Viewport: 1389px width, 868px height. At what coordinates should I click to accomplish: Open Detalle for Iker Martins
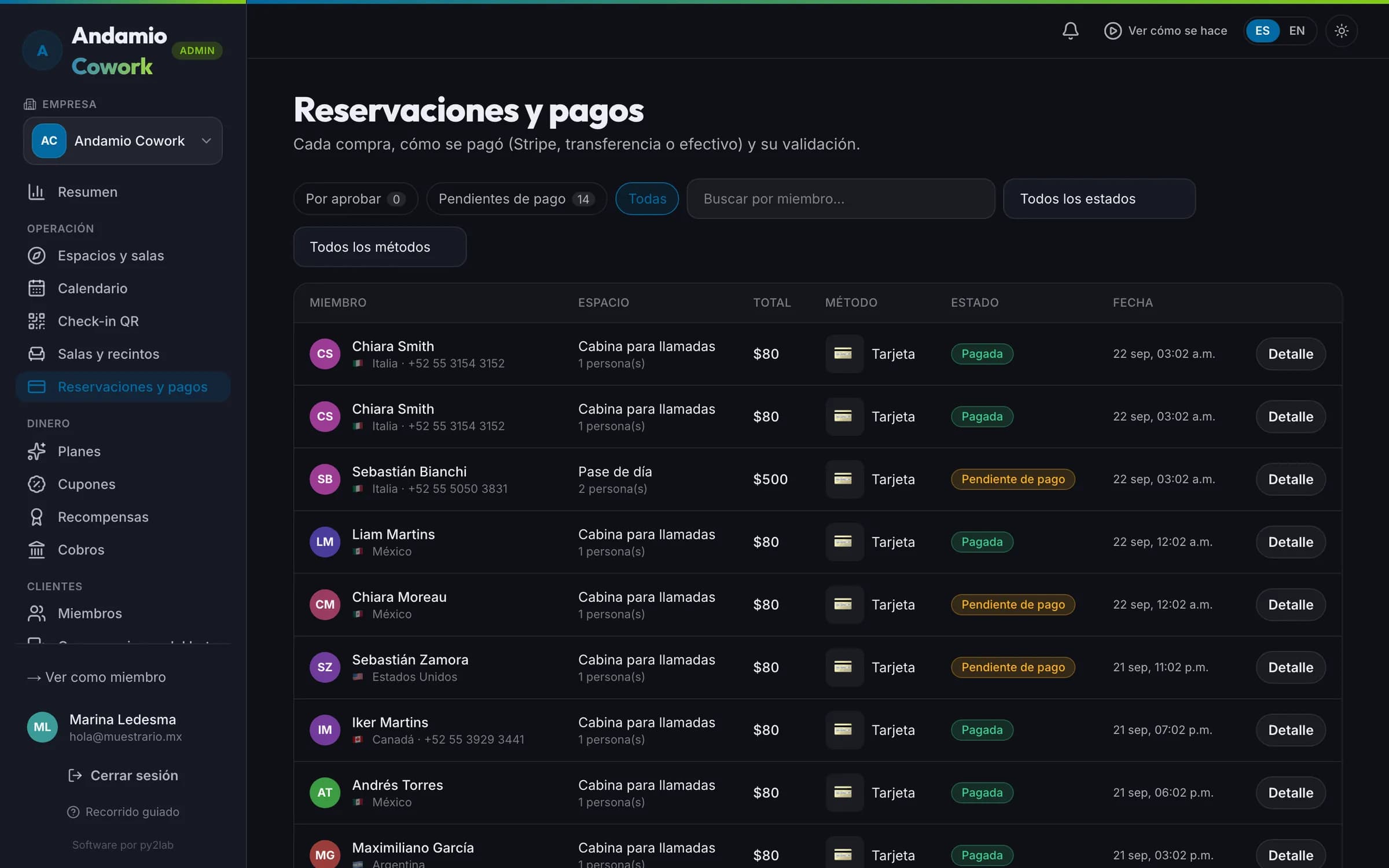pos(1291,730)
